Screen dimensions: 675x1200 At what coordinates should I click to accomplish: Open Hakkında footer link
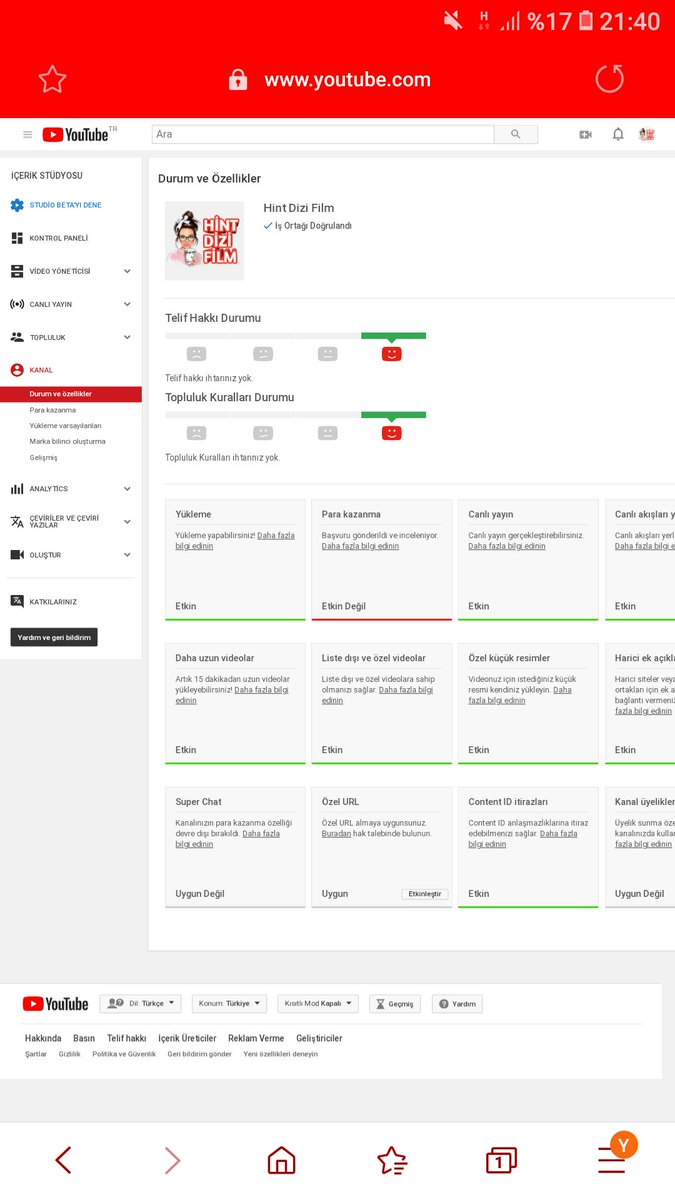point(43,1038)
